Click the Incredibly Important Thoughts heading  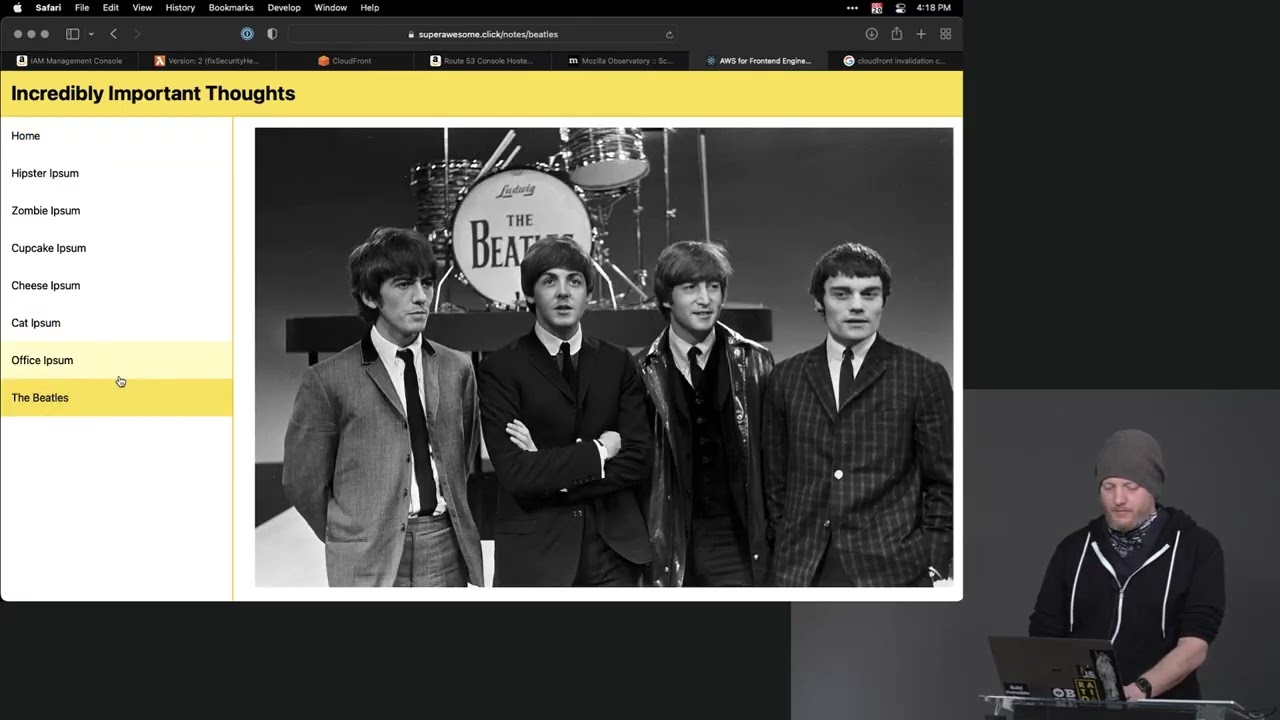tap(153, 94)
